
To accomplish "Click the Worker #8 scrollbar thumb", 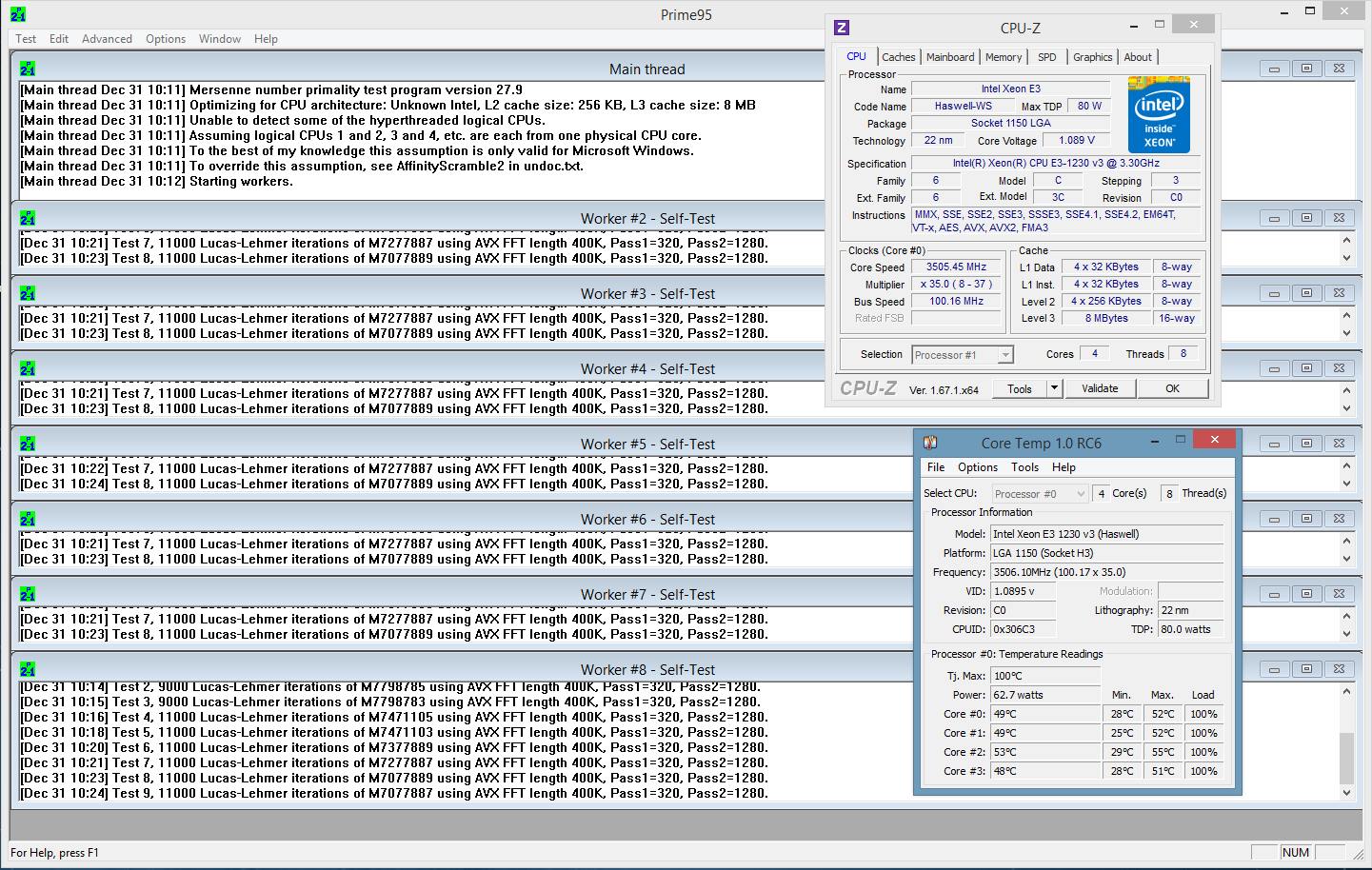I will click(x=1346, y=758).
